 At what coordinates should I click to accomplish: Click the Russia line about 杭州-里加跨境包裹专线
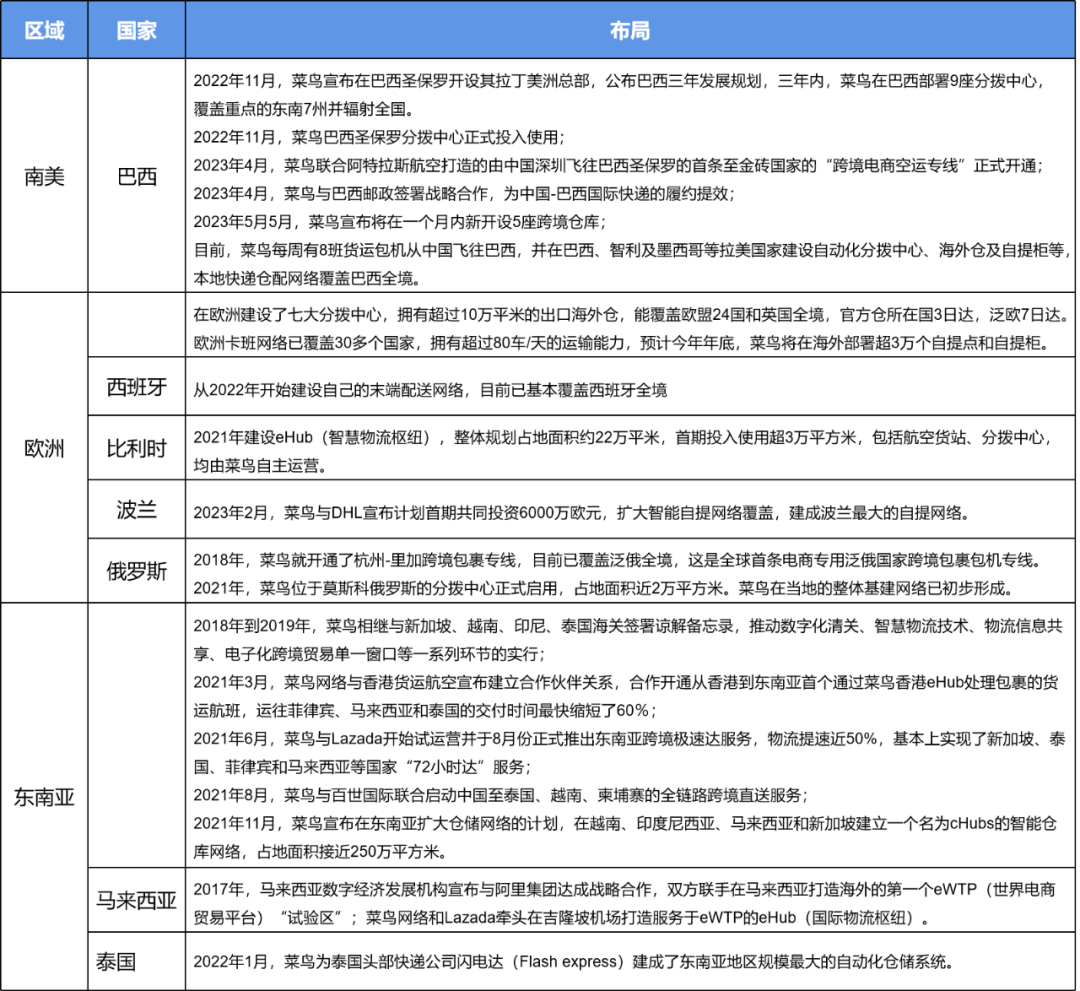618,560
